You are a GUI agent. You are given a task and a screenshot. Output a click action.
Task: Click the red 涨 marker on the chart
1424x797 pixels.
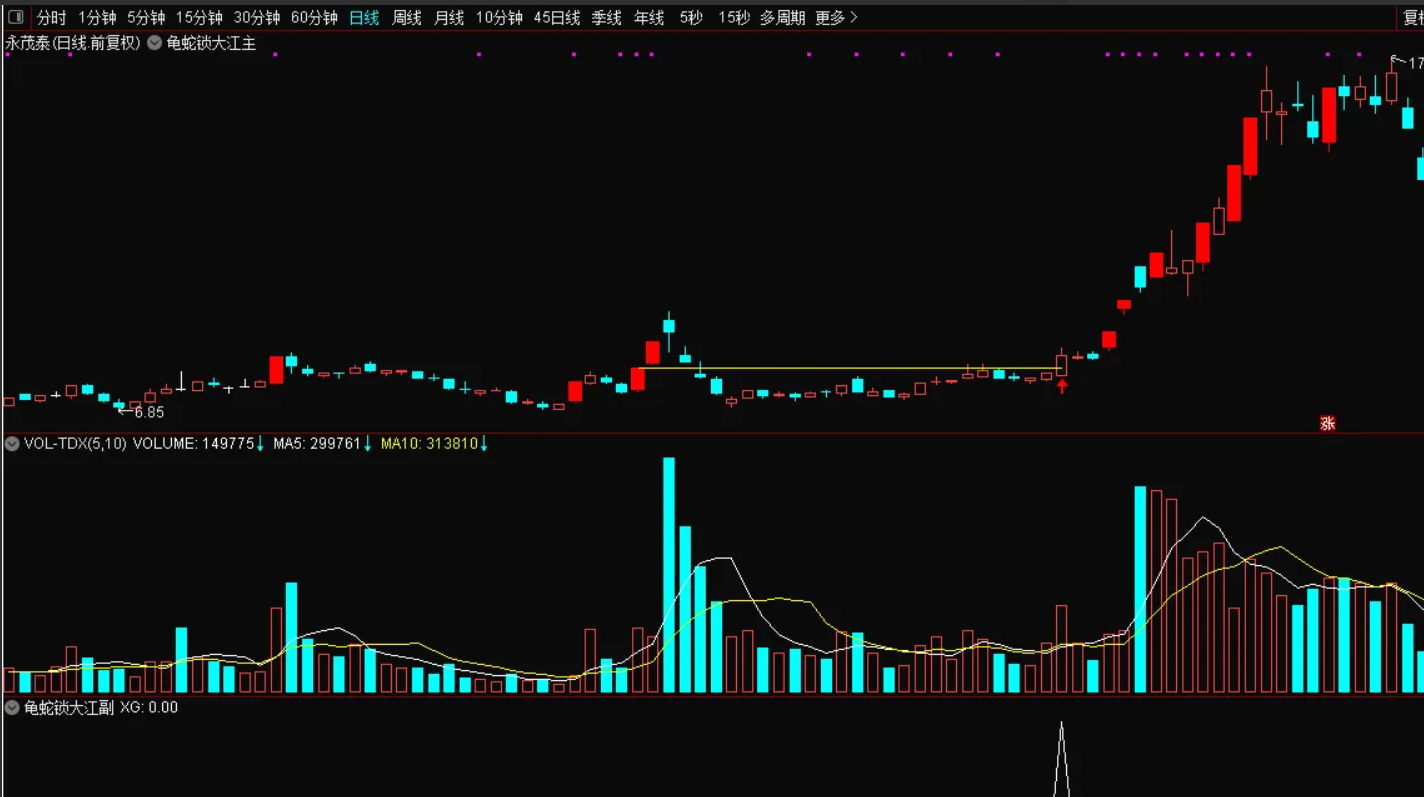(x=1328, y=423)
